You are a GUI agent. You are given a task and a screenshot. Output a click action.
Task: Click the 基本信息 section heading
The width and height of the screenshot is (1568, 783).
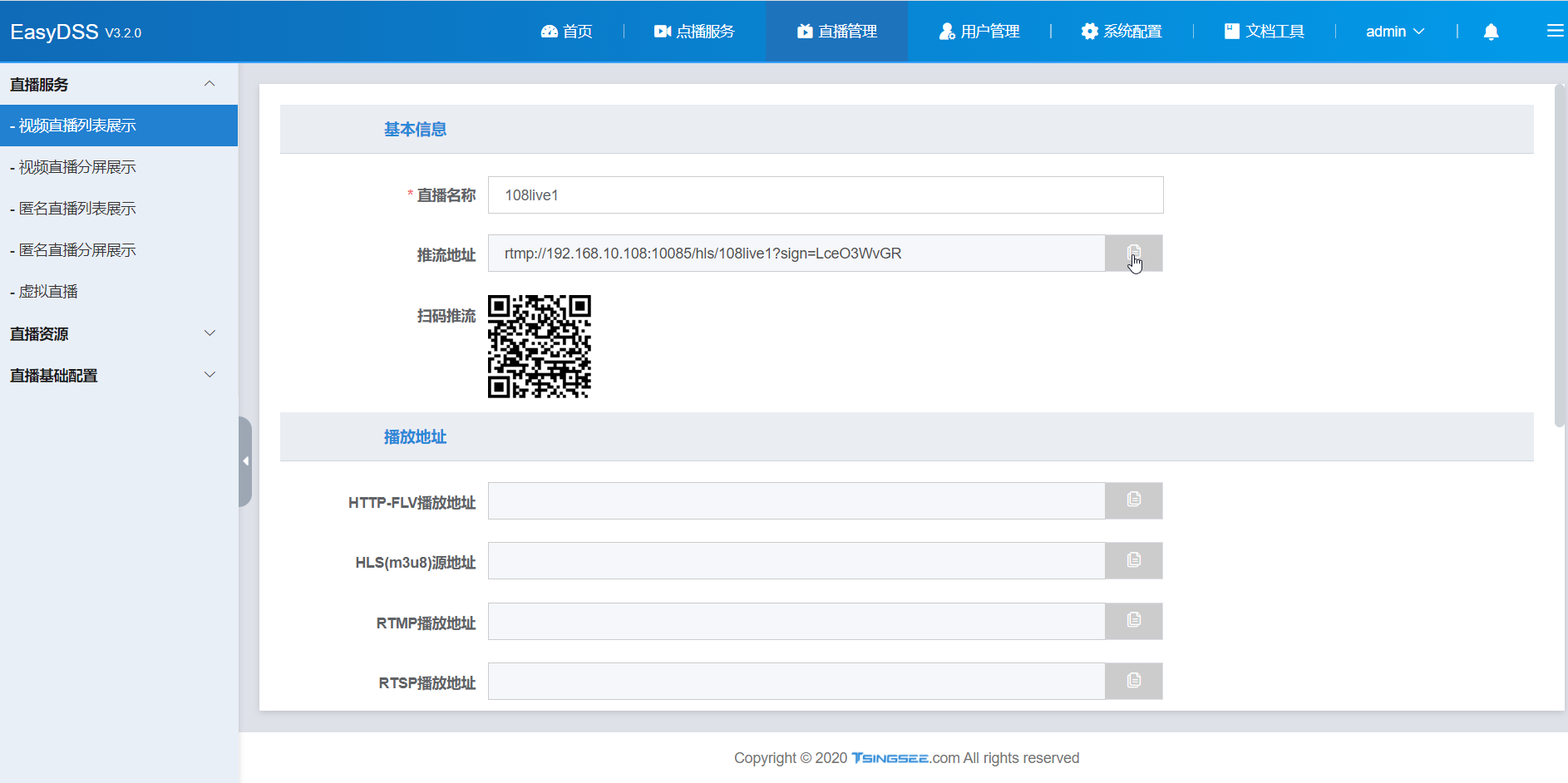pos(415,130)
